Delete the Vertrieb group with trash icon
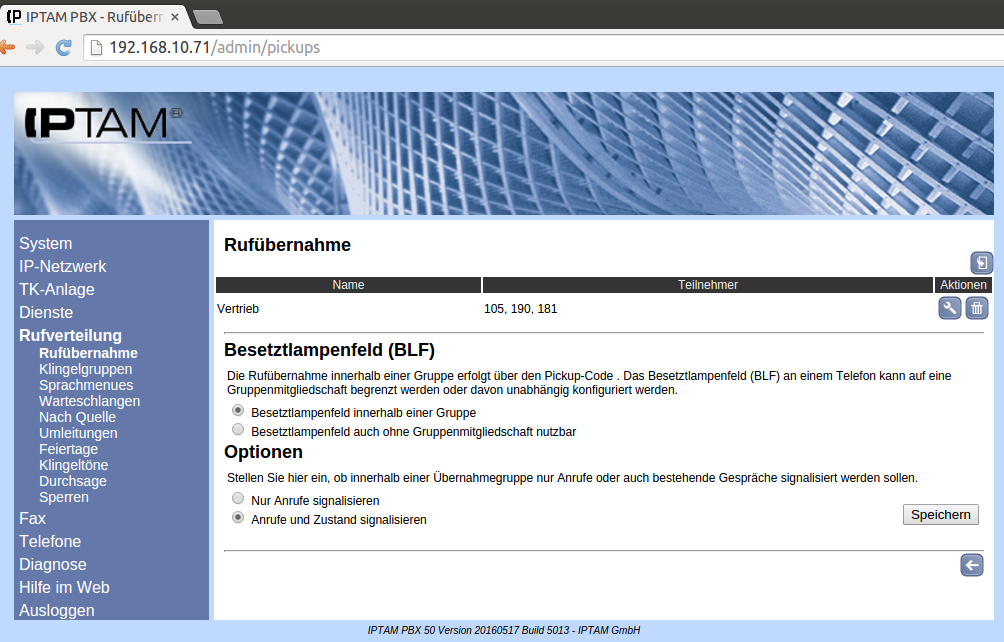 click(x=977, y=309)
